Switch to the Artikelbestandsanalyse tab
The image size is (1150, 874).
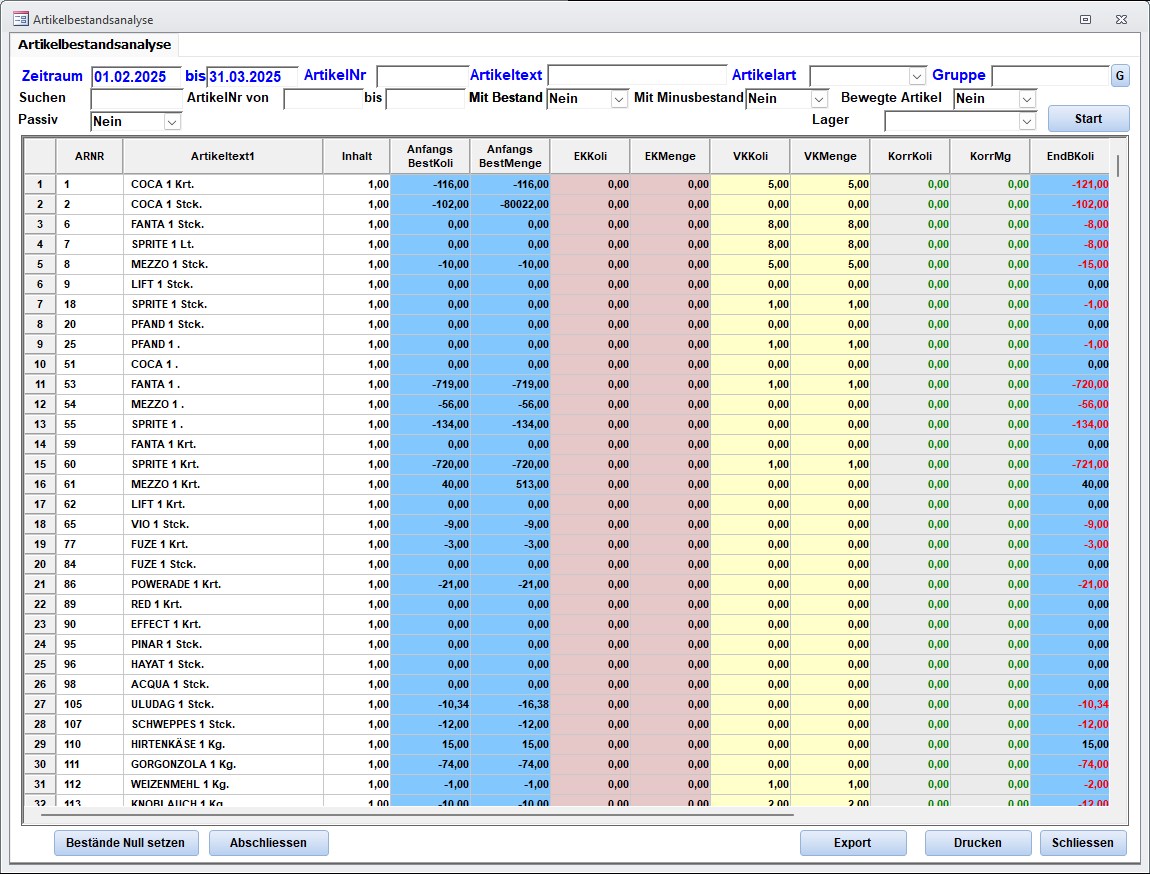(x=94, y=45)
